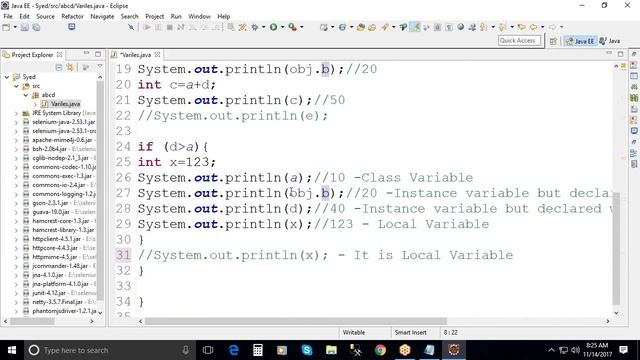Open the New wizard dropdown arrow
The width and height of the screenshot is (640, 360).
coord(15,27)
